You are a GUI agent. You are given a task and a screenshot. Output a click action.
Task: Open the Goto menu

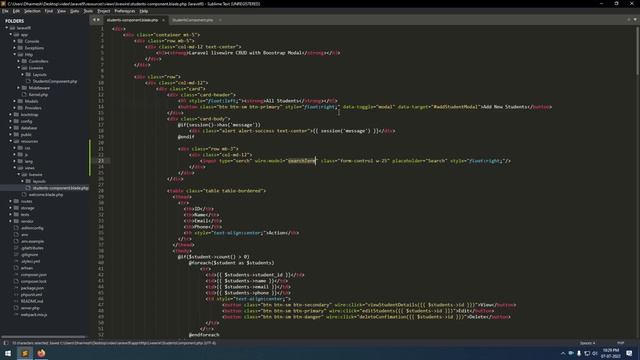point(74,11)
